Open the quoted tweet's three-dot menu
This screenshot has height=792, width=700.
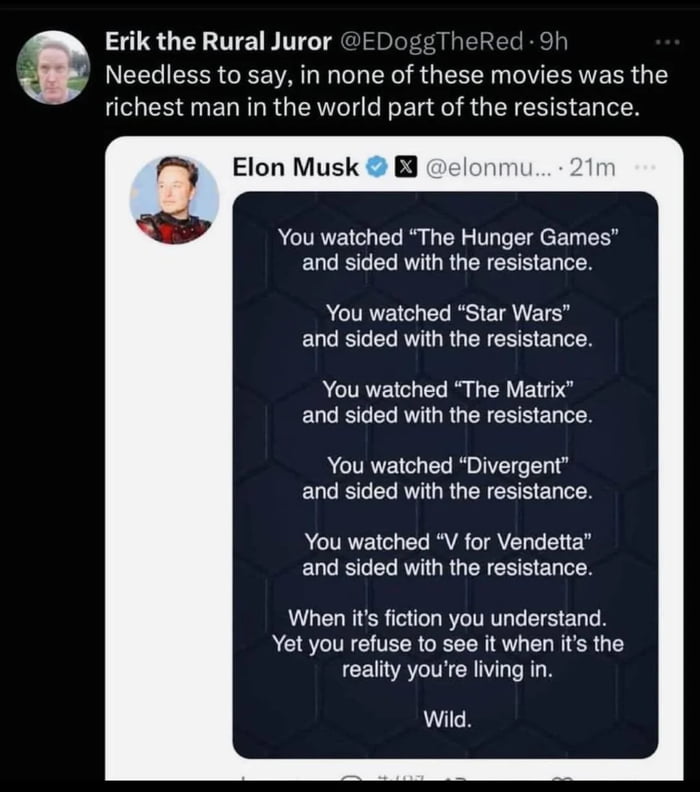pyautogui.click(x=647, y=168)
